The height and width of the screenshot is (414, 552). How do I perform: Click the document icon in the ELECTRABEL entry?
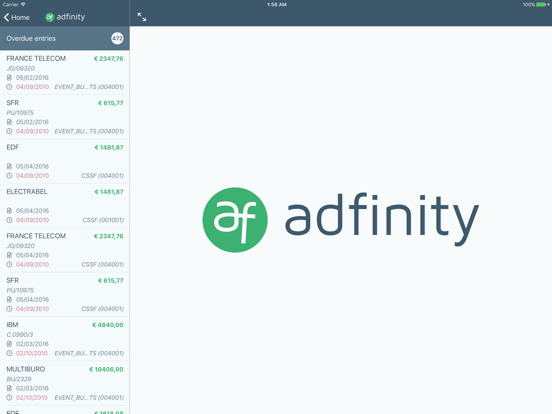click(x=10, y=211)
